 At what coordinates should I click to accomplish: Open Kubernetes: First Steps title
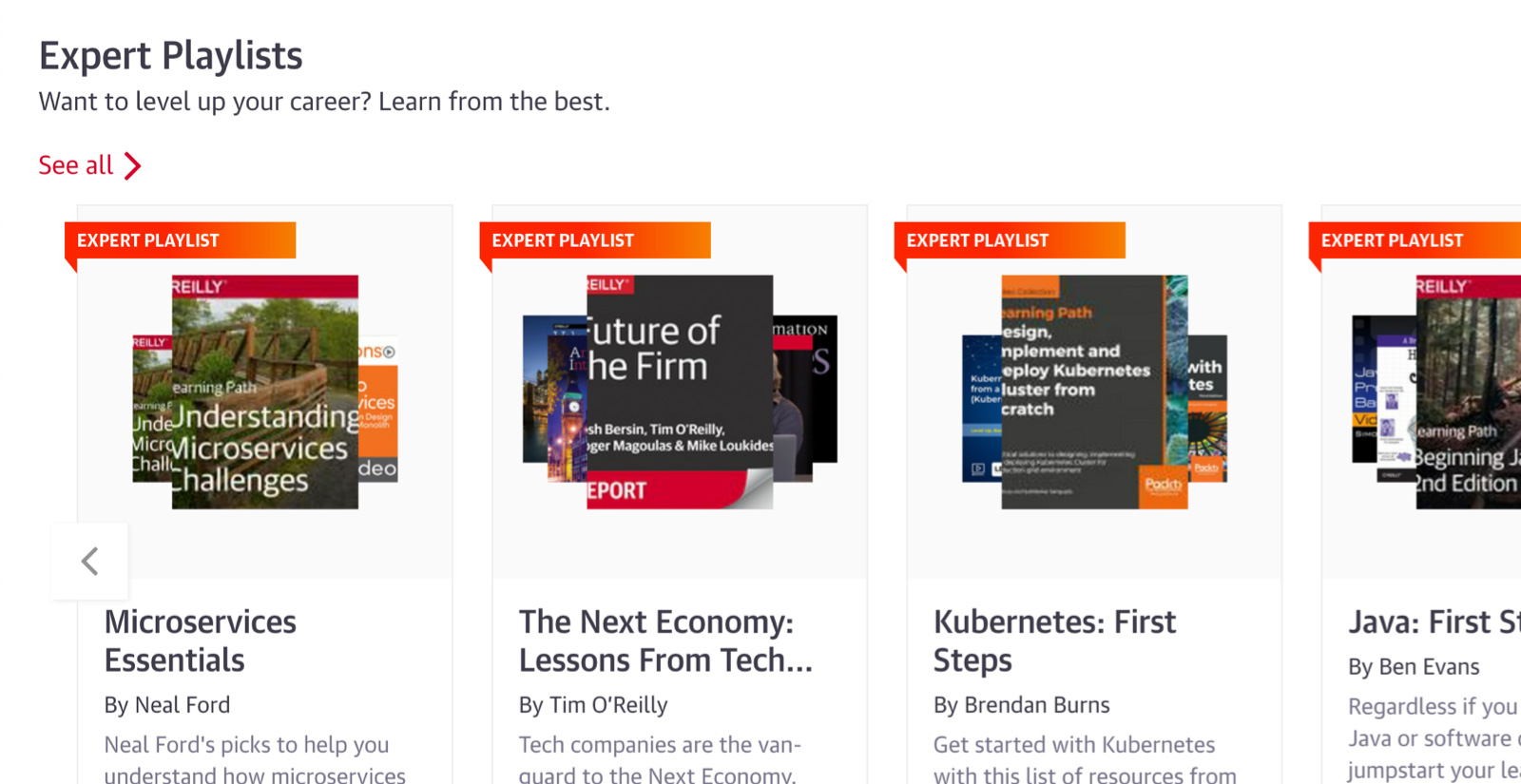[x=1054, y=641]
